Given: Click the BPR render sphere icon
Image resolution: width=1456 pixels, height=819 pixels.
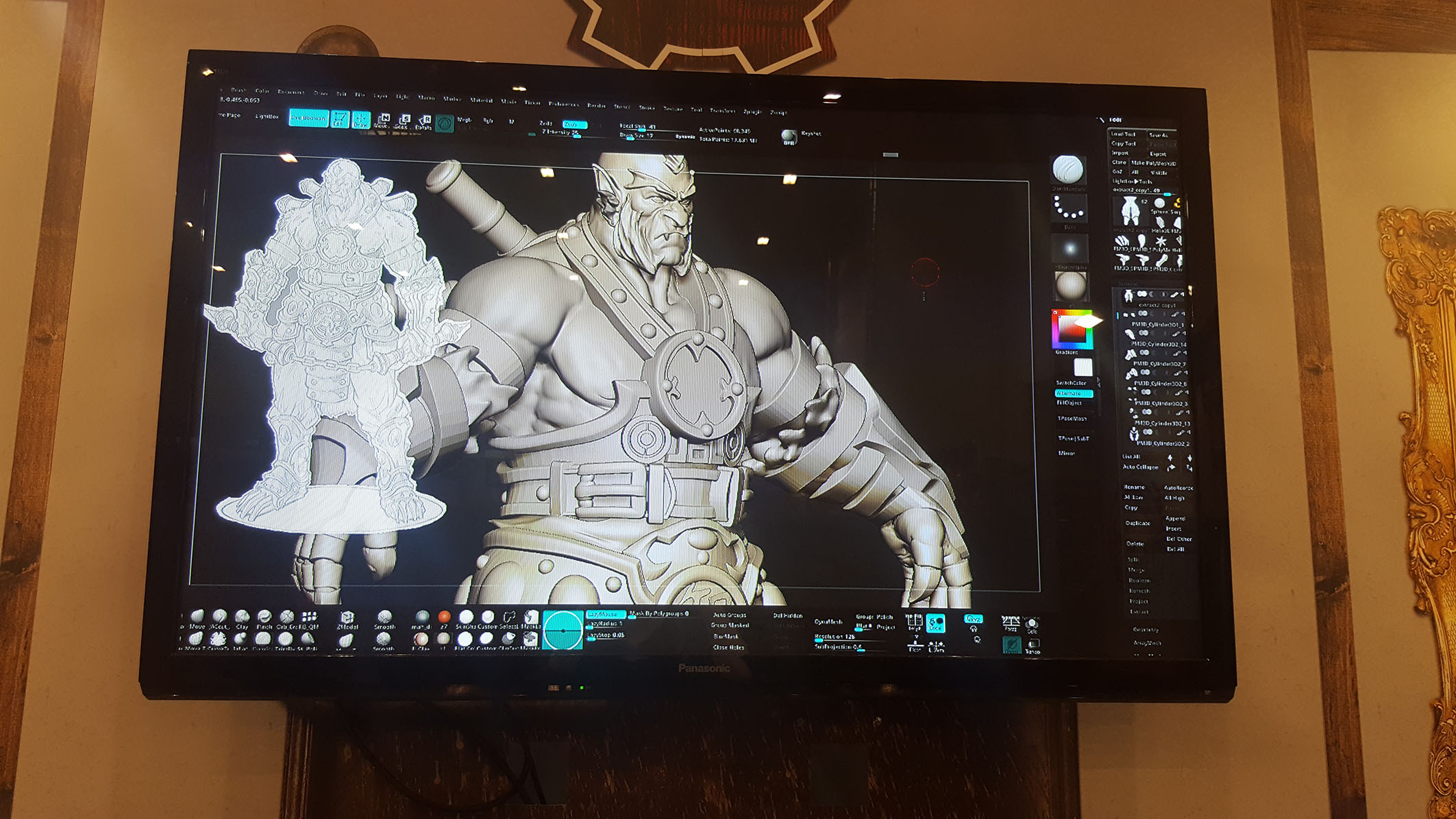Looking at the screenshot, I should [789, 137].
